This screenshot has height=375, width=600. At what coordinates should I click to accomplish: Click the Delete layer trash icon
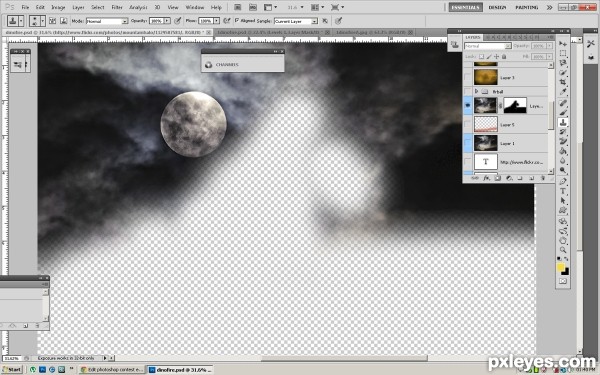542,178
